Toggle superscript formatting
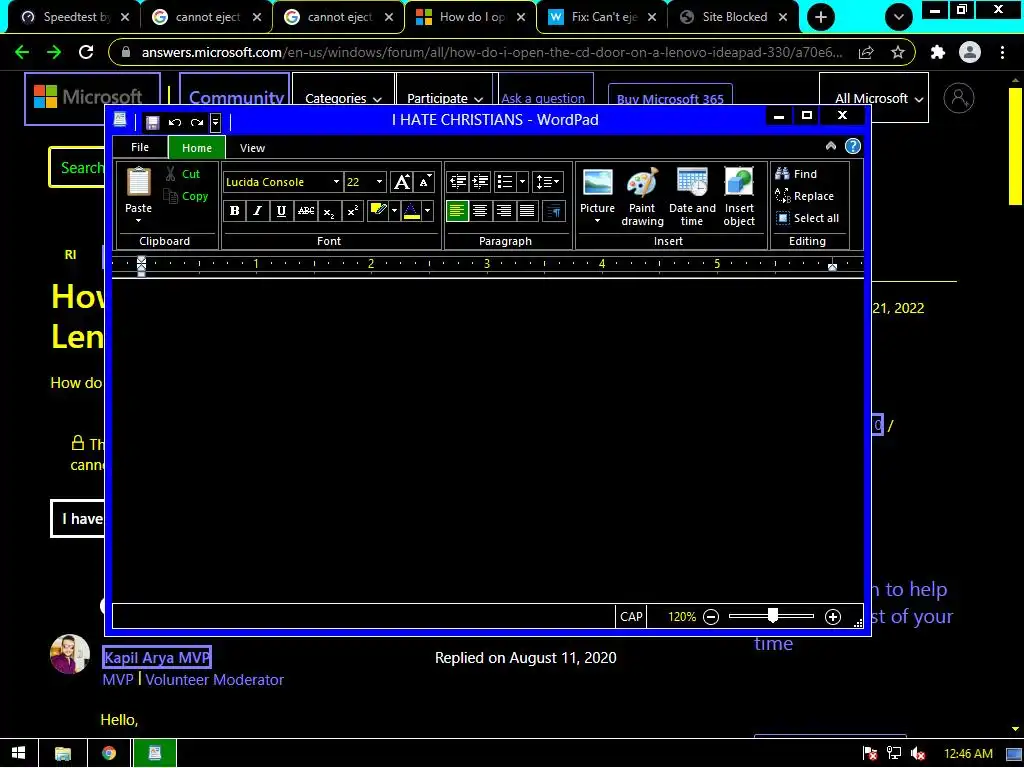This screenshot has width=1024, height=768. pos(353,211)
